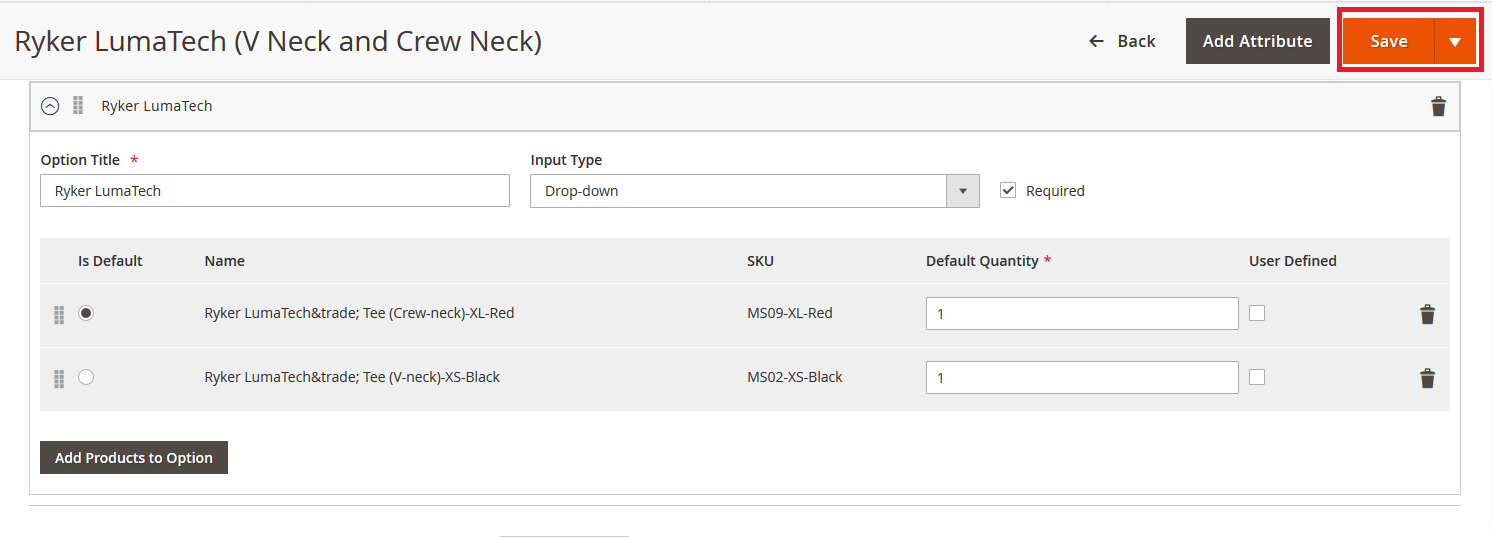This screenshot has width=1492, height=537.
Task: Collapse the Ryker LumaTech option section
Action: 49,105
